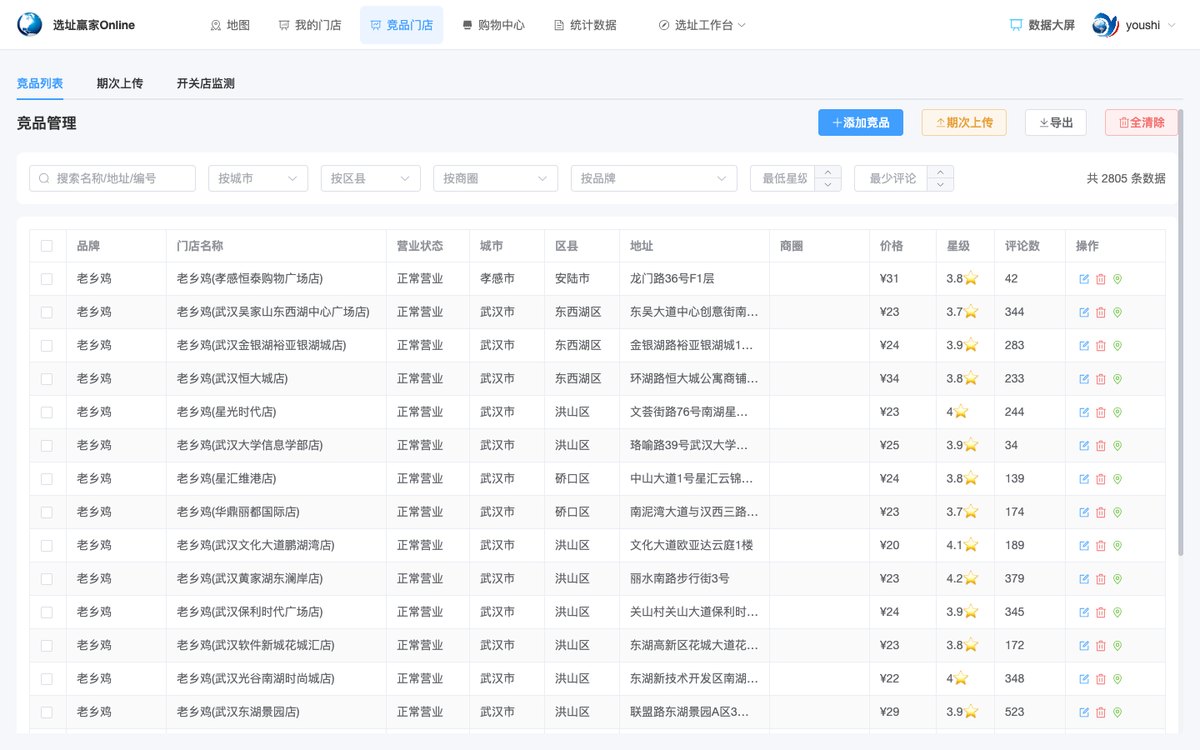Viewport: 1200px width, 750px height.
Task: Check the 老乡鸡(星汇维港店) row checkbox
Action: 47,479
